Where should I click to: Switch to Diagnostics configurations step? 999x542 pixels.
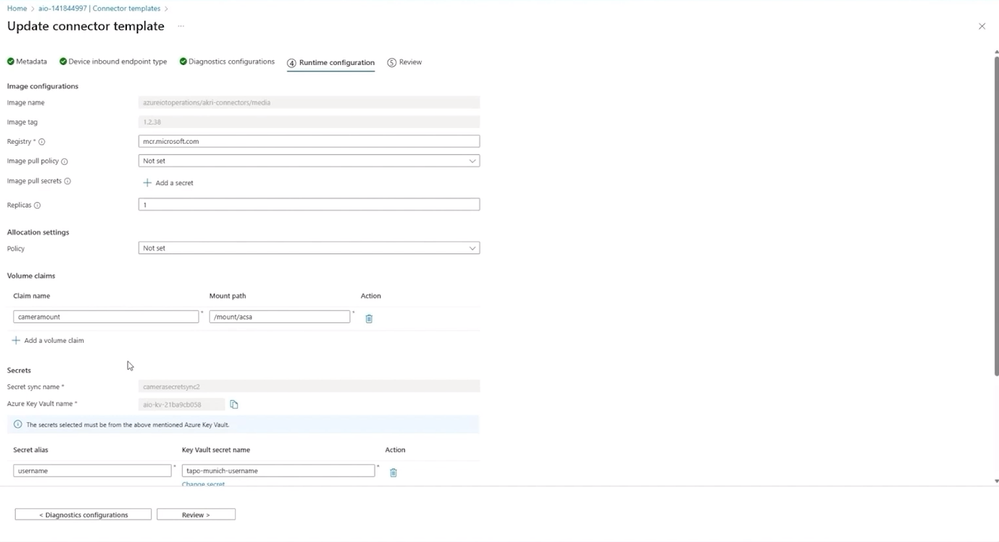(x=227, y=62)
